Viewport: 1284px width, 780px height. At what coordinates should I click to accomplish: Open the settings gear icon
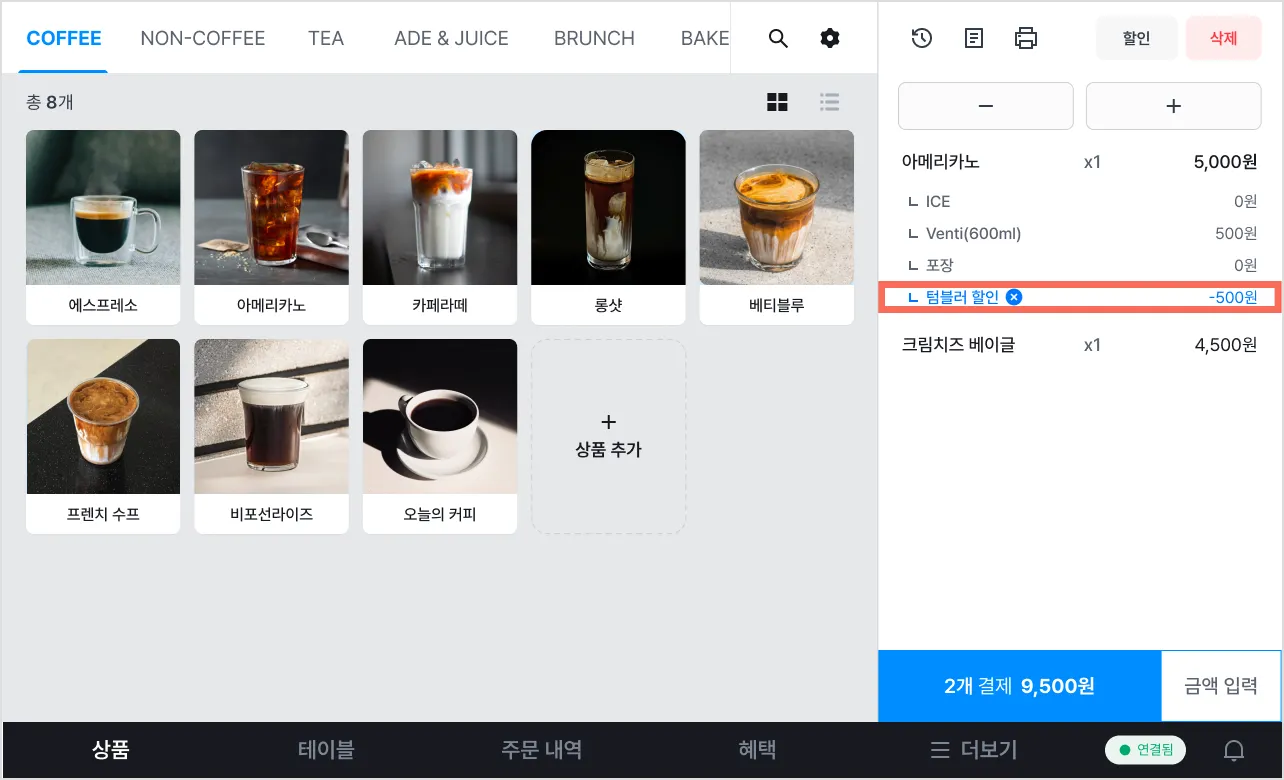click(830, 38)
